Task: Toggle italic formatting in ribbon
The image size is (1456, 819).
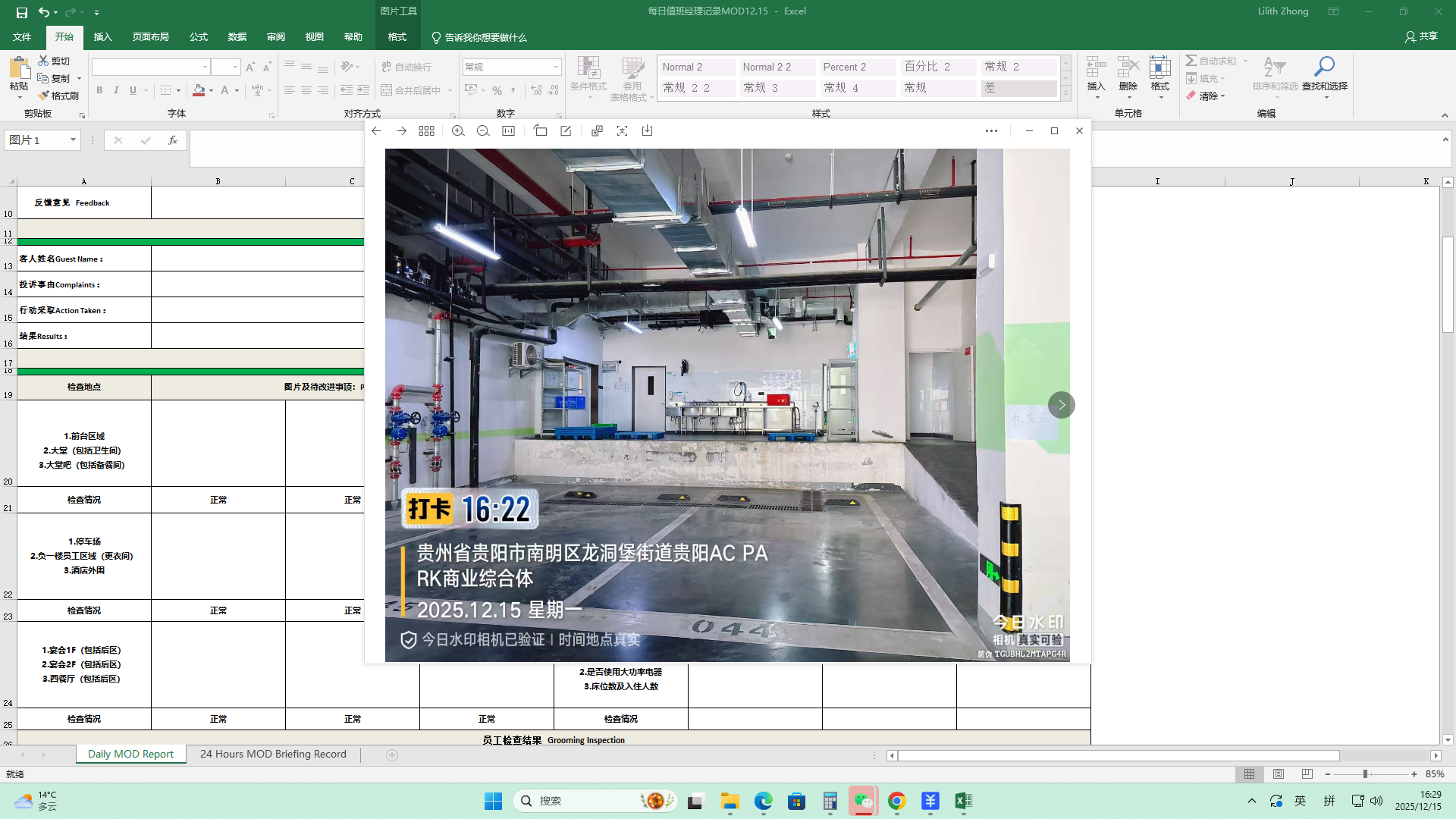Action: (116, 90)
